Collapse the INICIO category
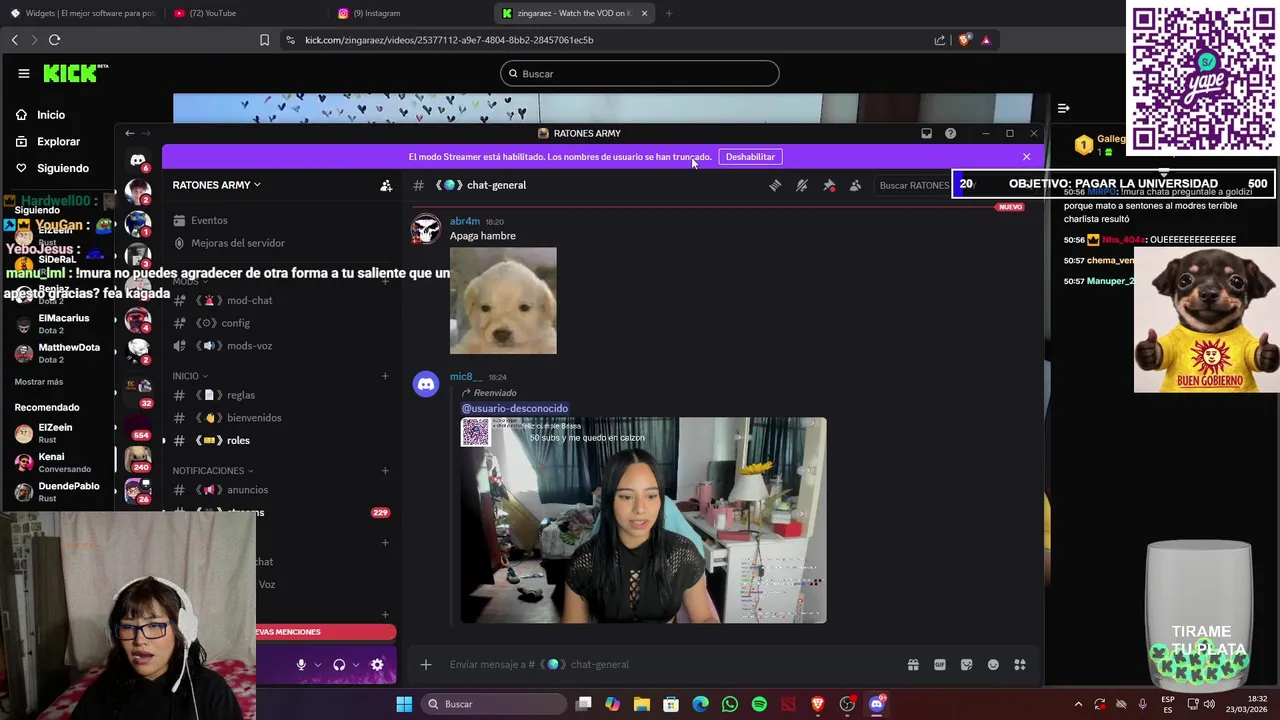Image resolution: width=1280 pixels, height=720 pixels. tap(190, 376)
